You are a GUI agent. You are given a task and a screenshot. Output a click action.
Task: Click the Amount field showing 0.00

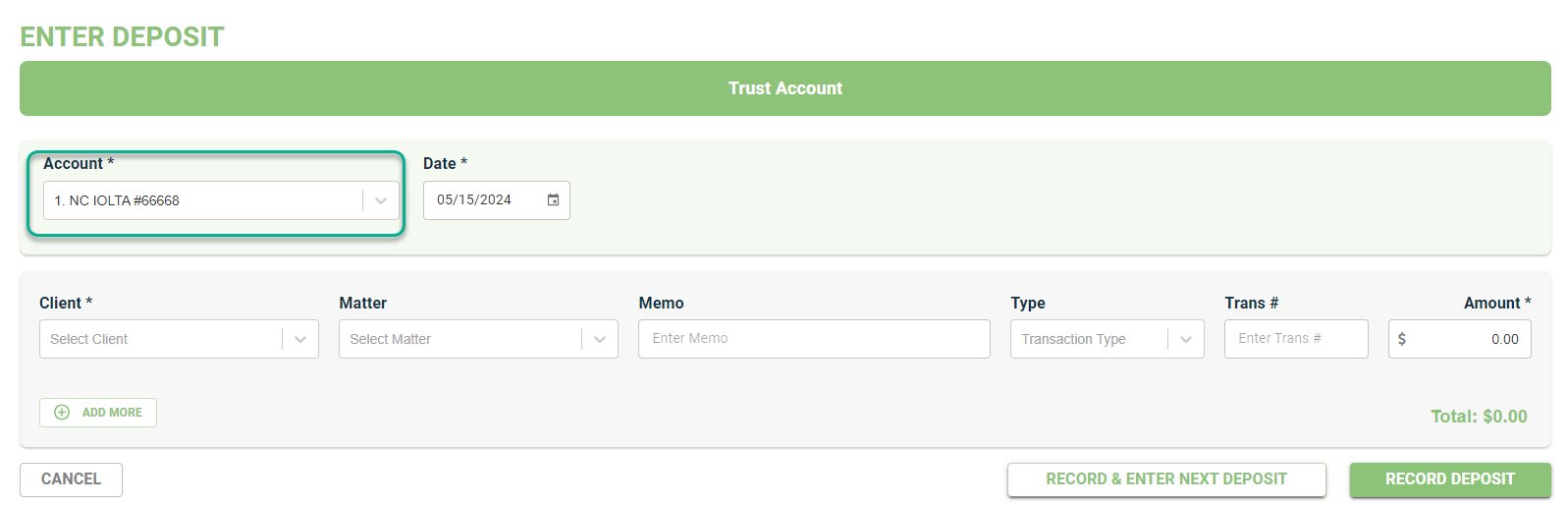pyautogui.click(x=1460, y=339)
